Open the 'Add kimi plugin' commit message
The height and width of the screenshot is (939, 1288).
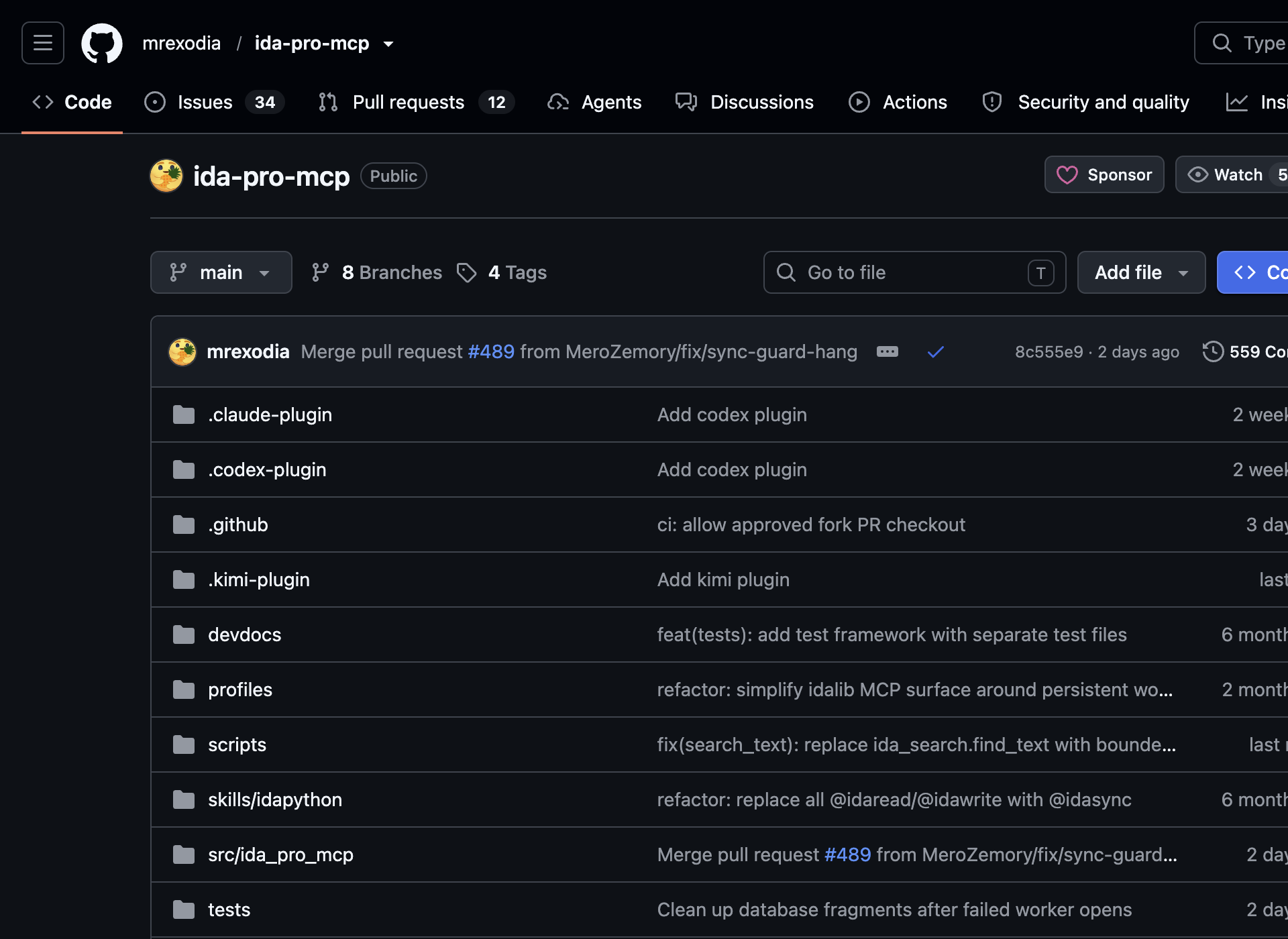tap(723, 579)
